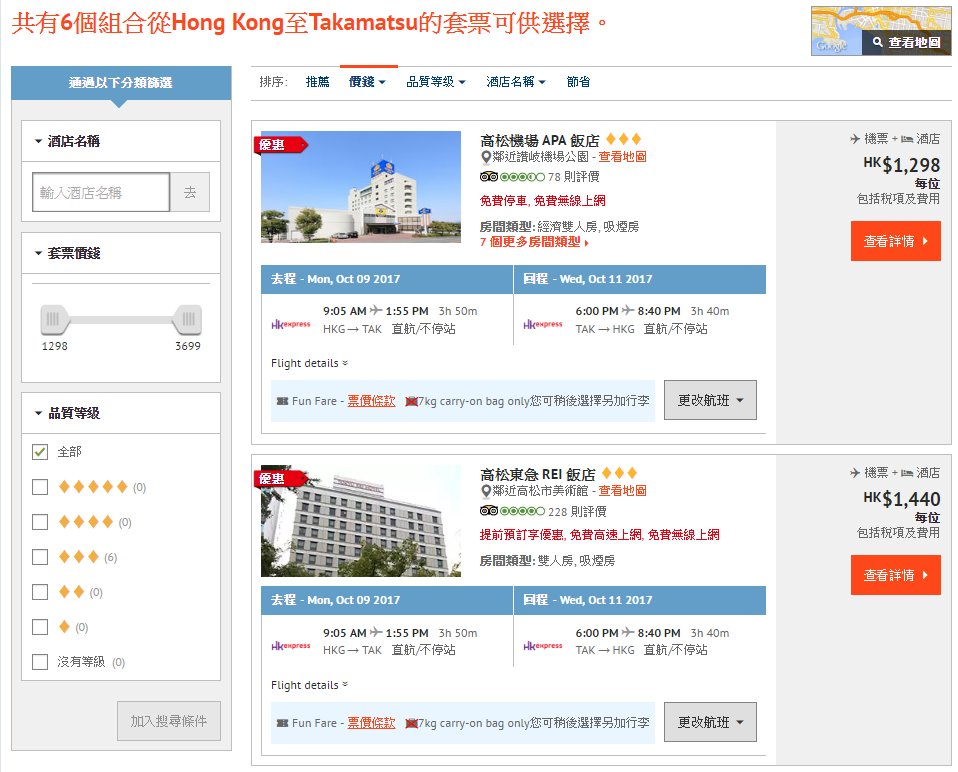
Task: Sort results by 價錢
Action: tap(367, 82)
